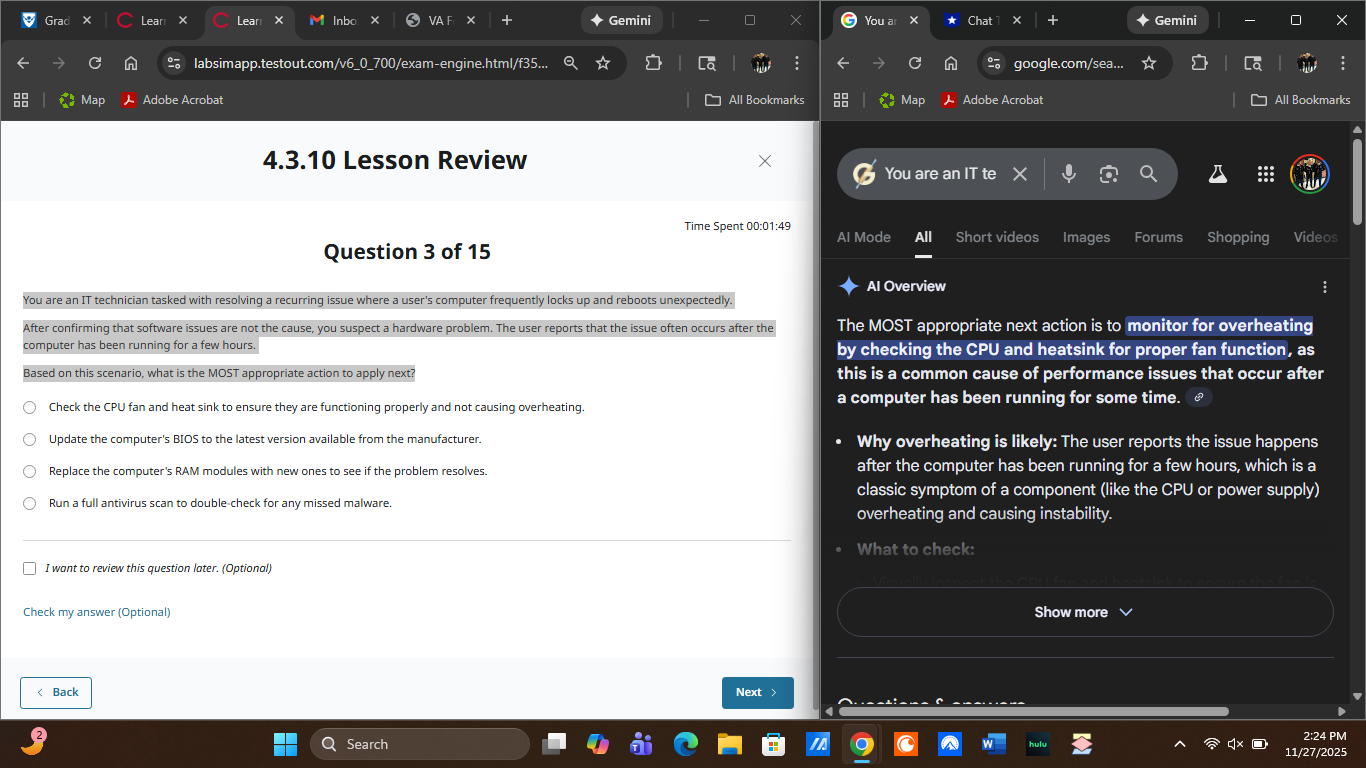This screenshot has height=768, width=1366.
Task: Switch to the Shopping search tab
Action: (x=1238, y=237)
